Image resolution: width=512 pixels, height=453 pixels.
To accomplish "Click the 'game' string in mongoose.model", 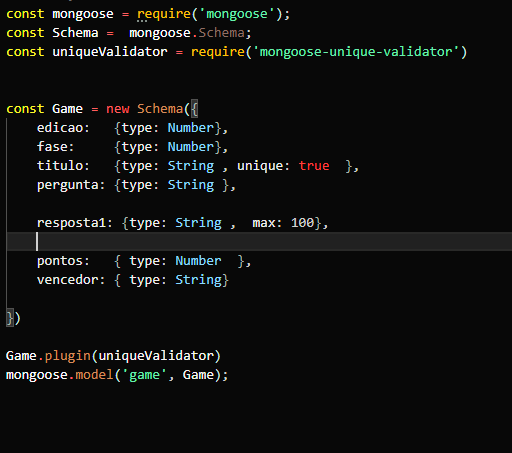I will 144,375.
